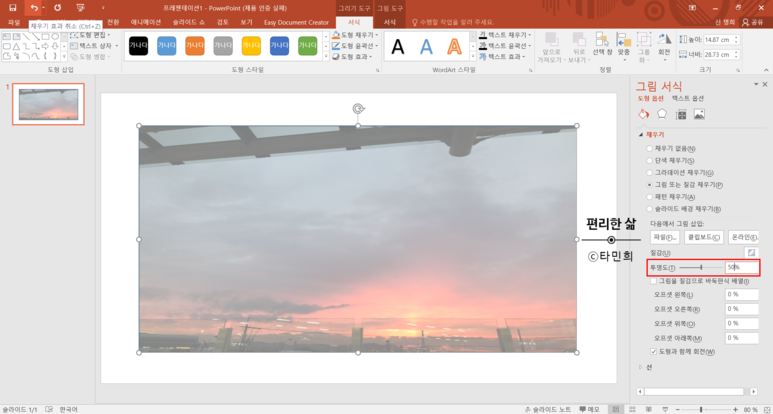
Task: Open the 파일 (File) tab
Action: [x=14, y=22]
